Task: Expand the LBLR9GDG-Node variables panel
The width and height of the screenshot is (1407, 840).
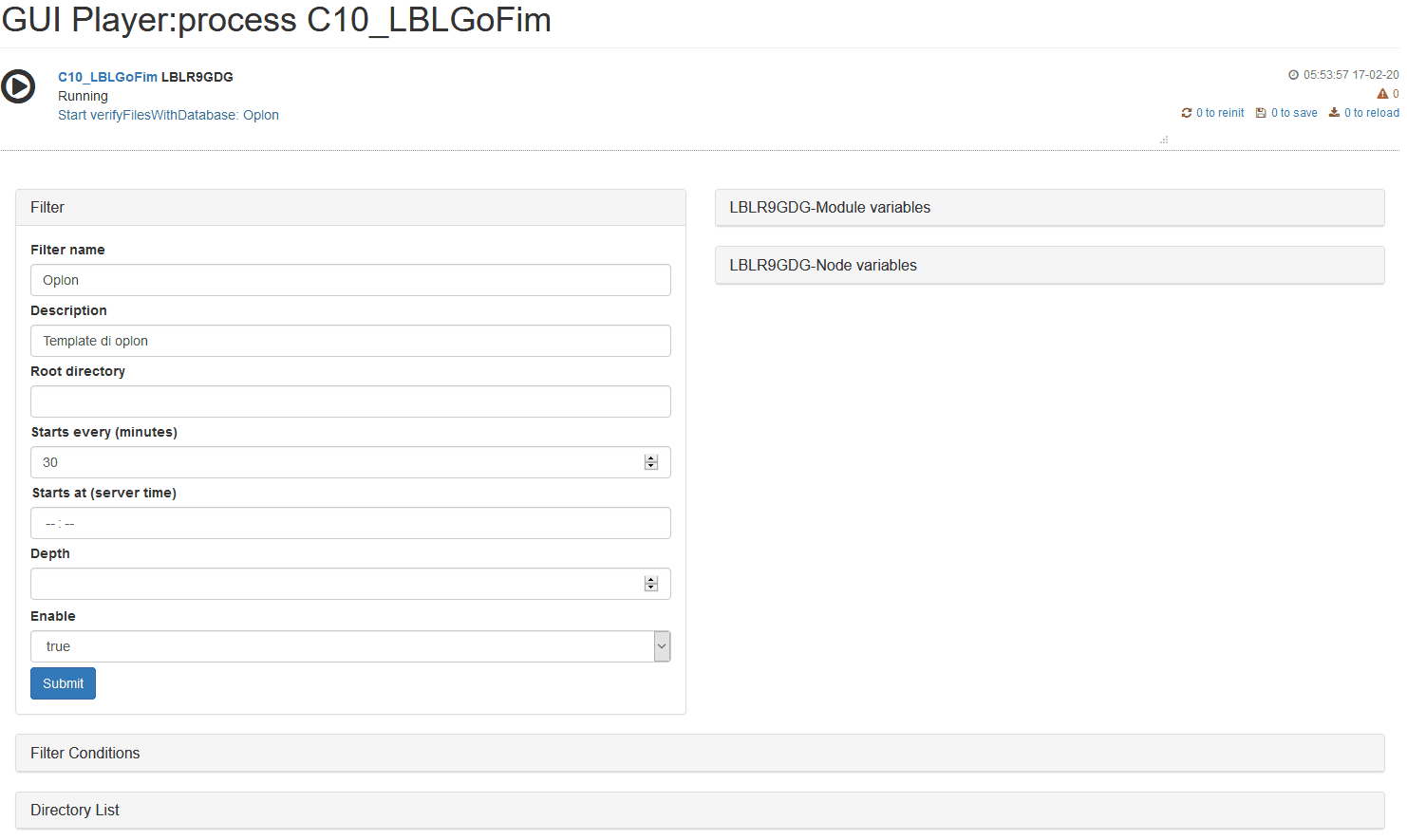Action: pyautogui.click(x=1049, y=266)
